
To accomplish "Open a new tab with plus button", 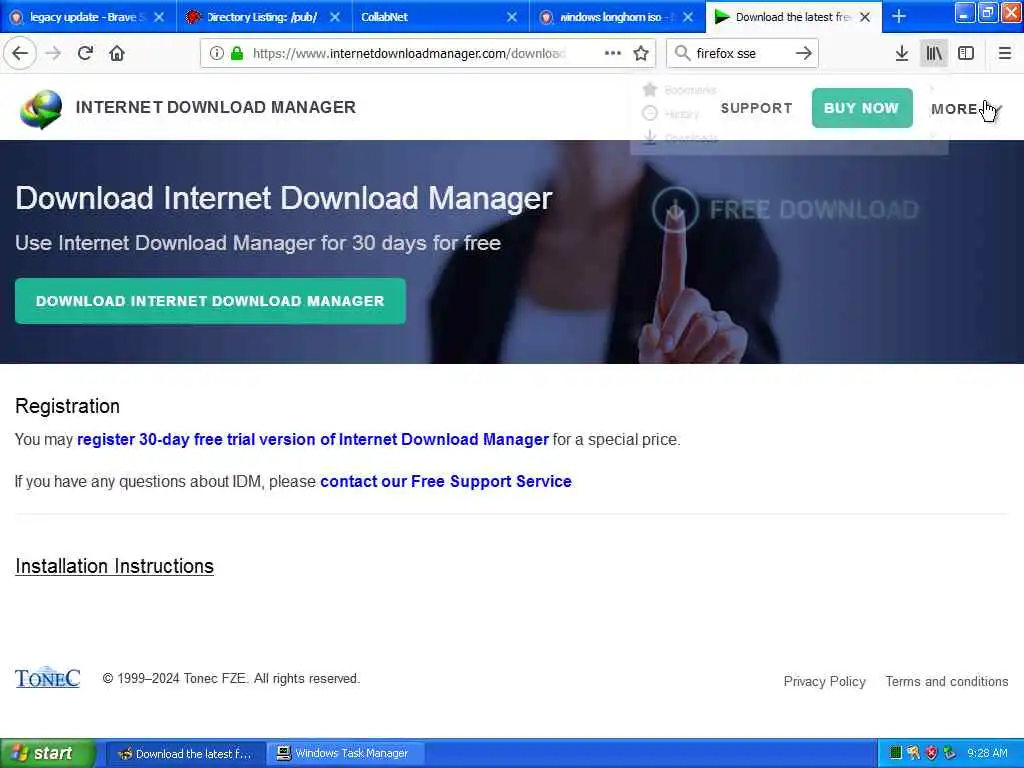I will coord(899,17).
